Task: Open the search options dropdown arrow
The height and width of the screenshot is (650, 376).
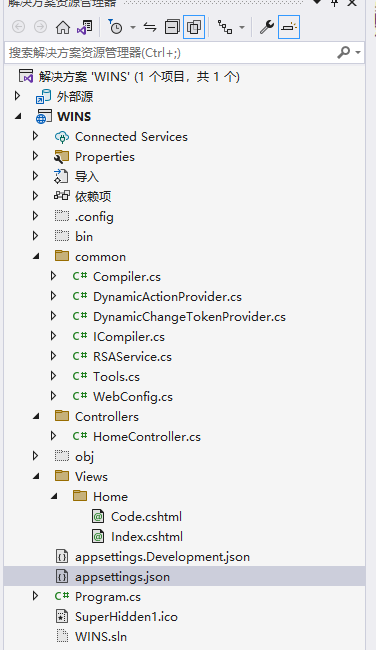Action: pyautogui.click(x=358, y=53)
